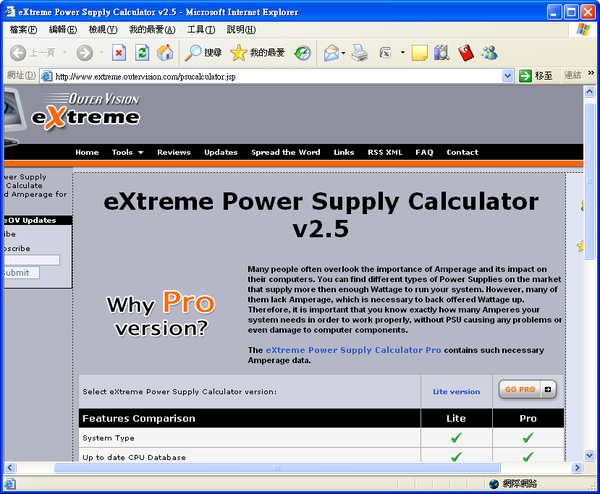600x494 pixels.
Task: Open the Links nav item
Action: pos(344,152)
